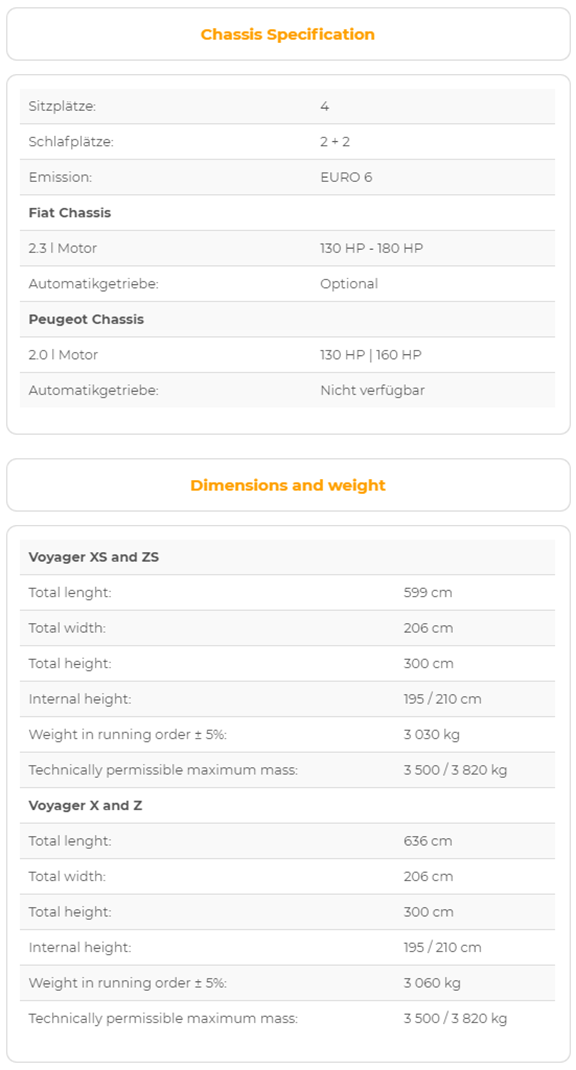Click the Dimensions and weight heading
The image size is (576, 1070).
click(x=287, y=485)
